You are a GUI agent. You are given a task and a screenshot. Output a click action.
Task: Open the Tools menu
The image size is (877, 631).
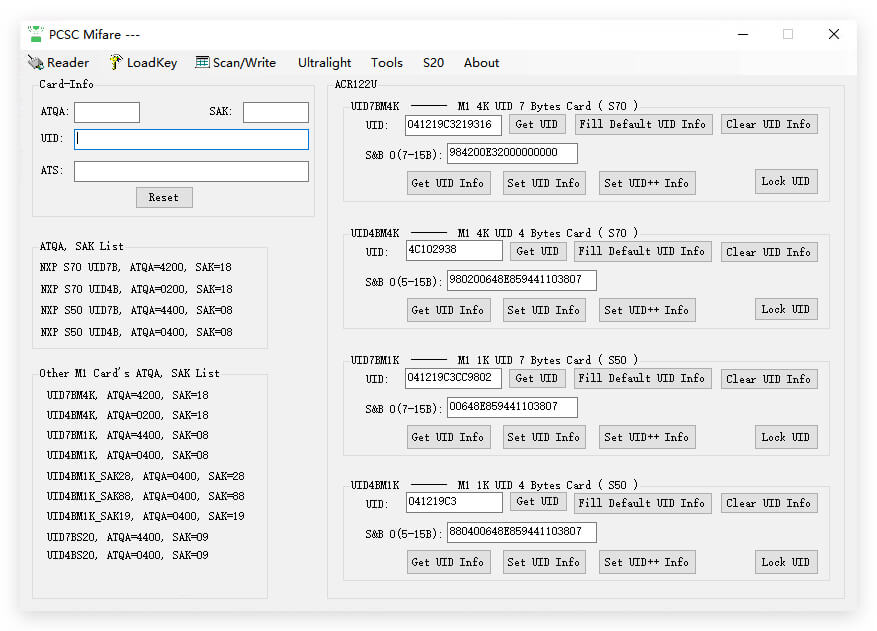386,63
